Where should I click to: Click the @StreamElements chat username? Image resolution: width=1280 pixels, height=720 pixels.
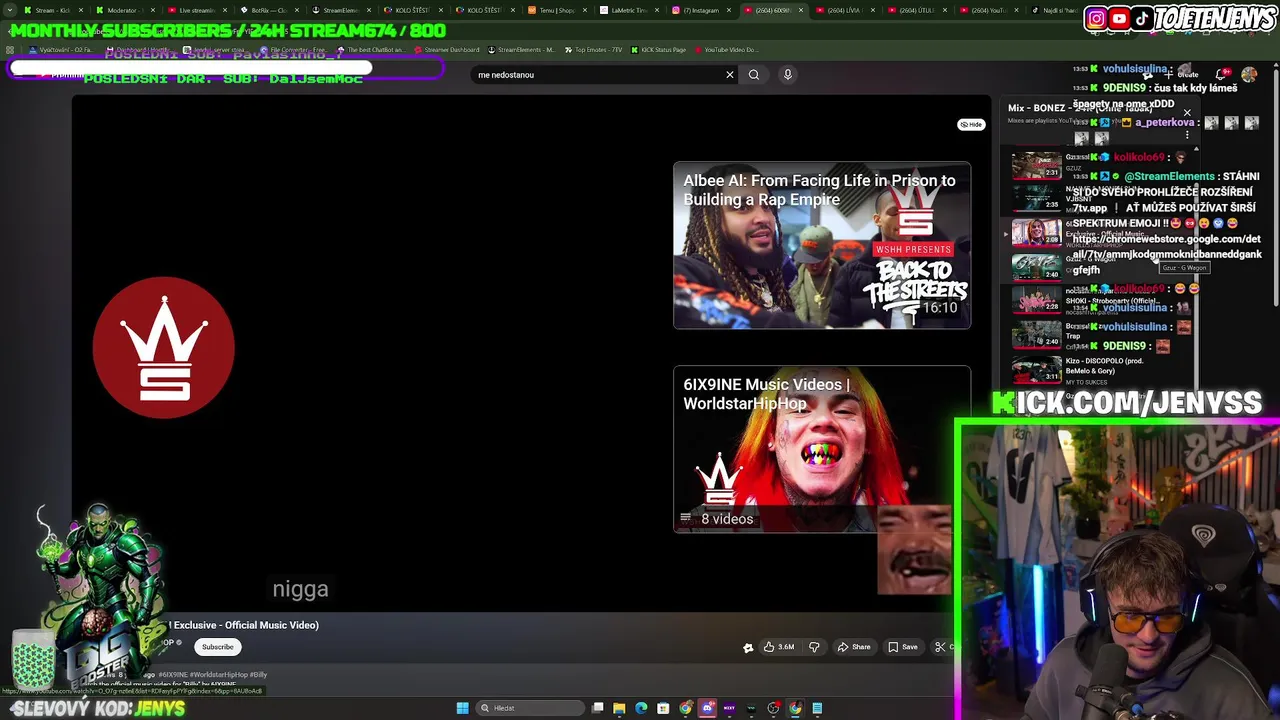pyautogui.click(x=1169, y=176)
